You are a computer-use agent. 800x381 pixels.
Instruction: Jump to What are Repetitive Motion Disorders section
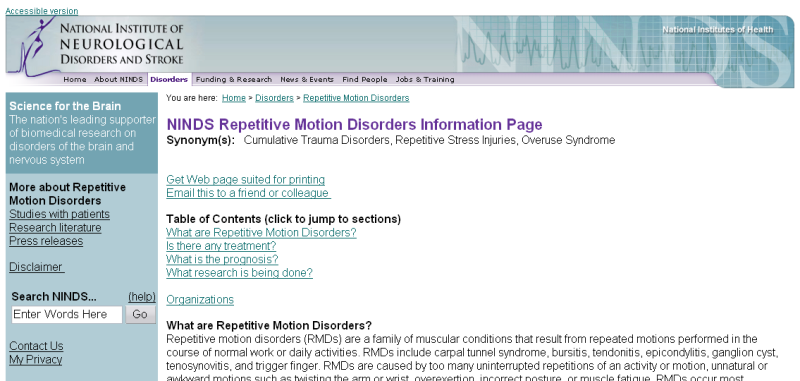tap(261, 233)
